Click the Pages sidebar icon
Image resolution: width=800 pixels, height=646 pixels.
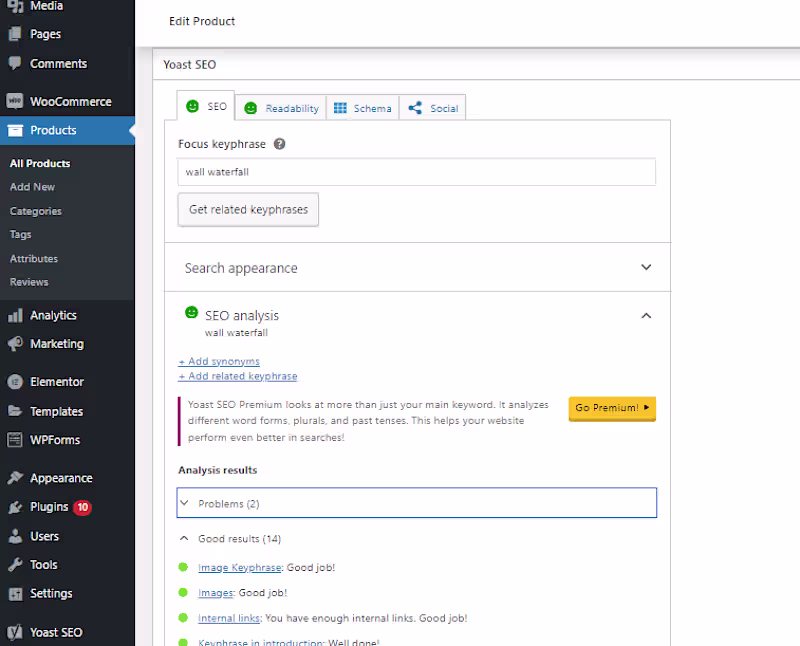click(x=15, y=34)
